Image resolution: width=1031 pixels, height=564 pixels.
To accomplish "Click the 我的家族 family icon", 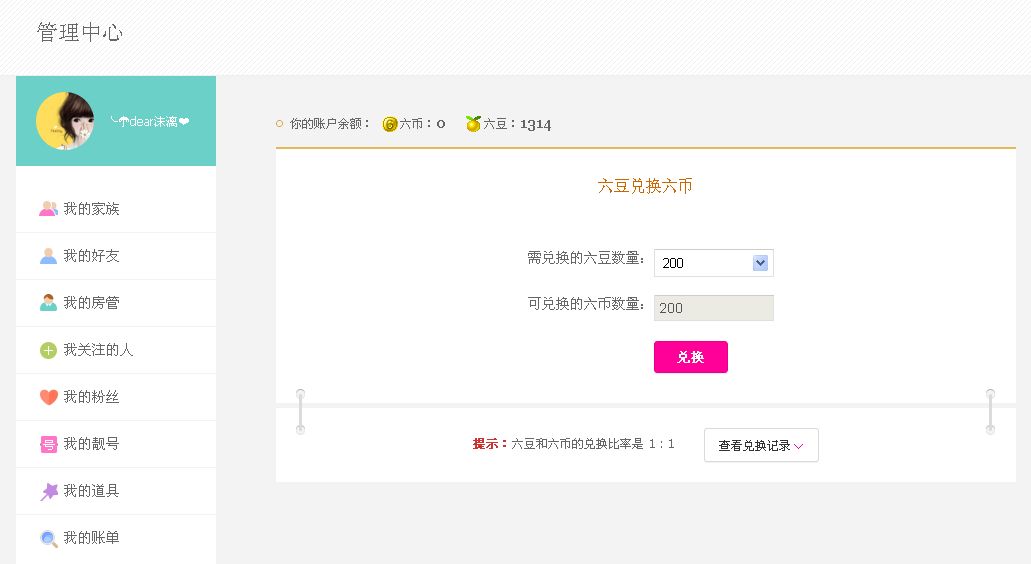I will [x=48, y=209].
